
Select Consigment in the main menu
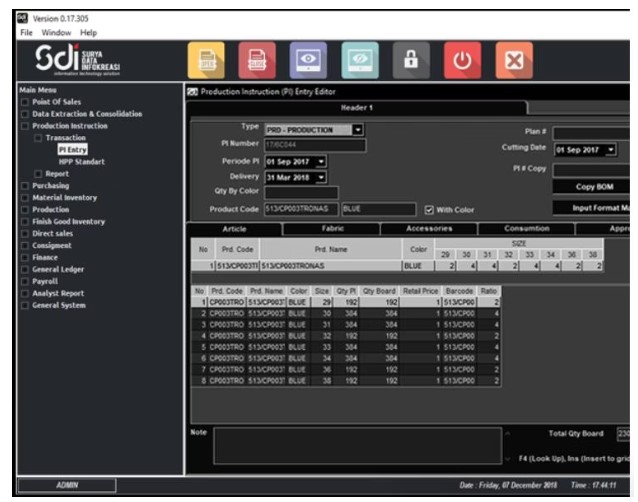coord(52,246)
